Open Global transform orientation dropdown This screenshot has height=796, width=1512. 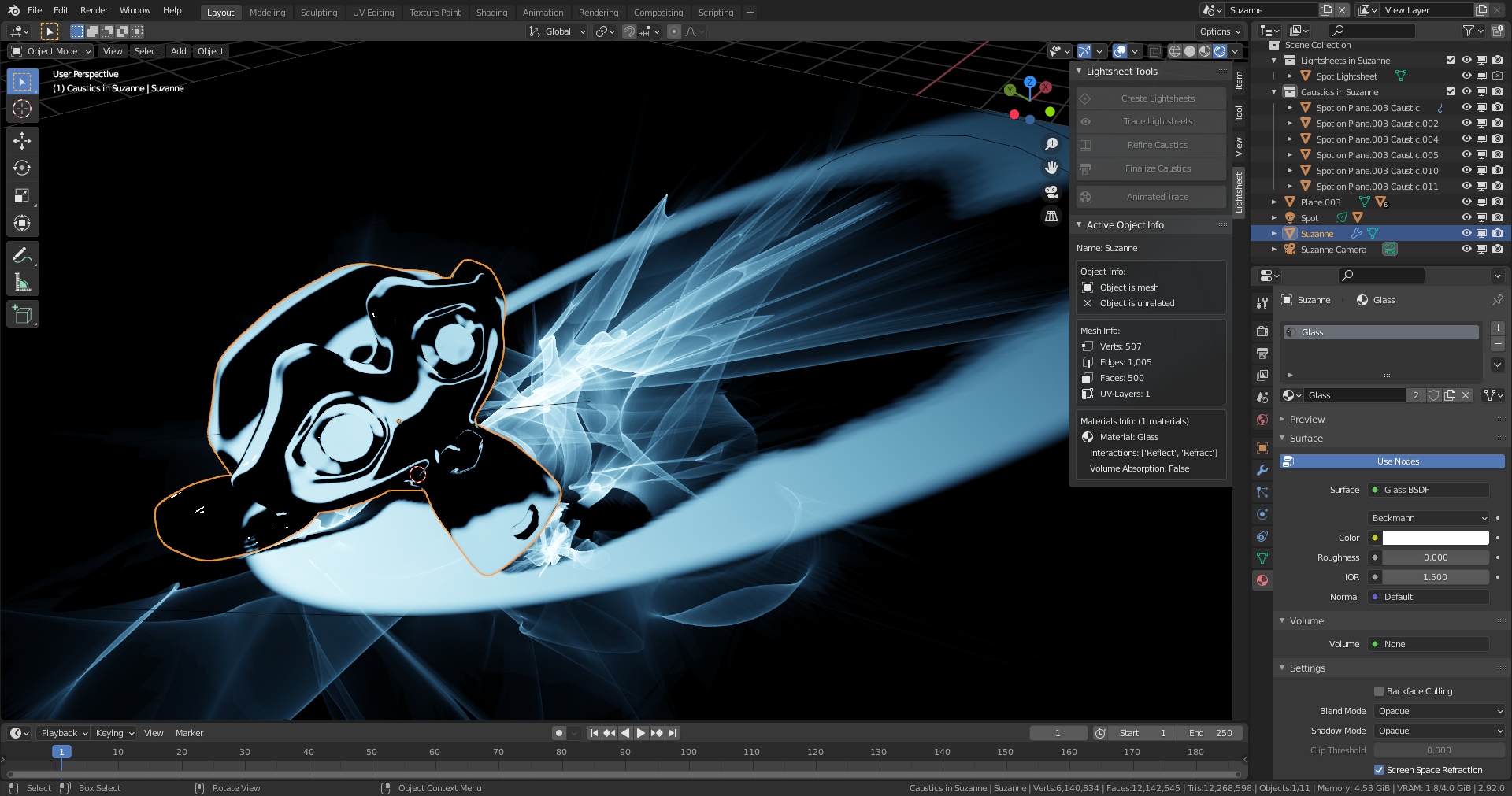click(558, 31)
